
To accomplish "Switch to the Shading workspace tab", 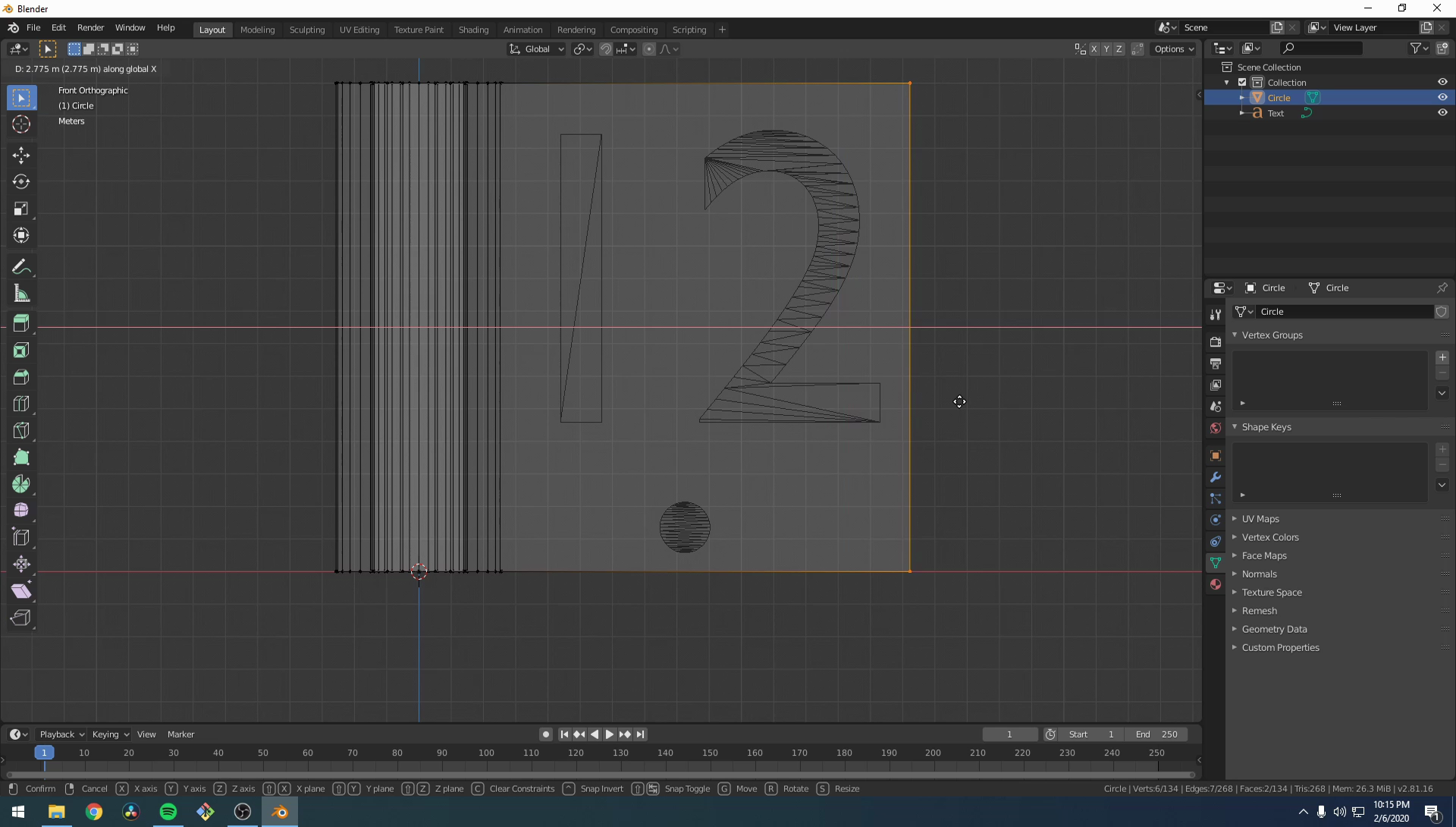I will point(473,30).
